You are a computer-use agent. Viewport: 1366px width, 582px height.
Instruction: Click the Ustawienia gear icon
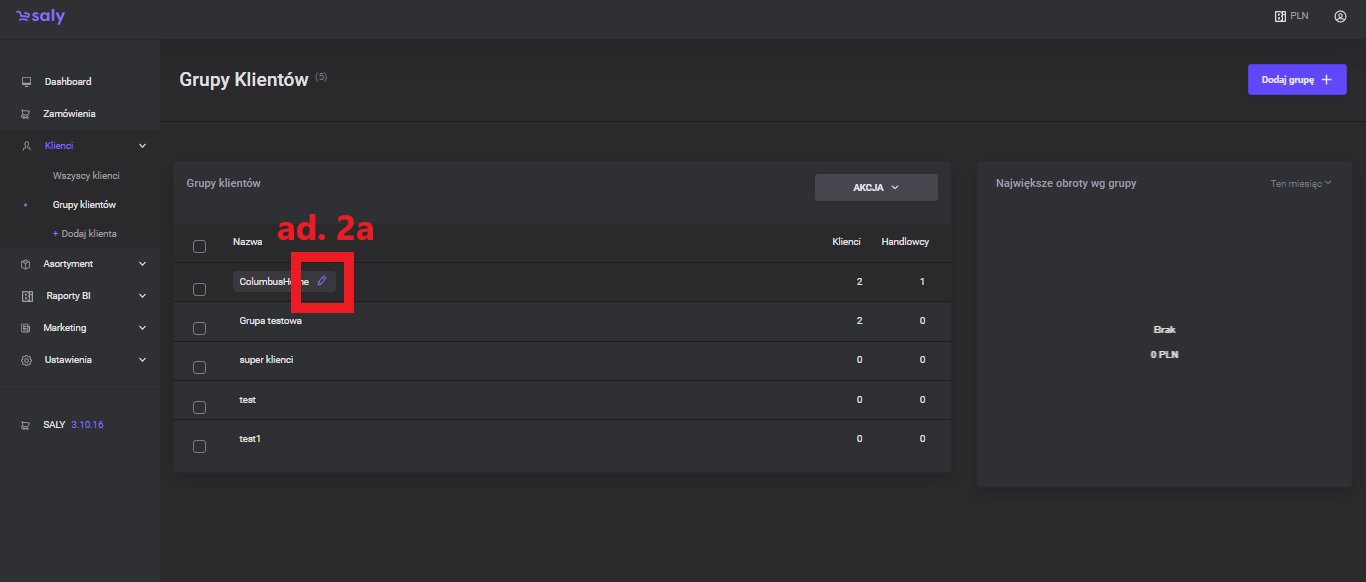[27, 360]
